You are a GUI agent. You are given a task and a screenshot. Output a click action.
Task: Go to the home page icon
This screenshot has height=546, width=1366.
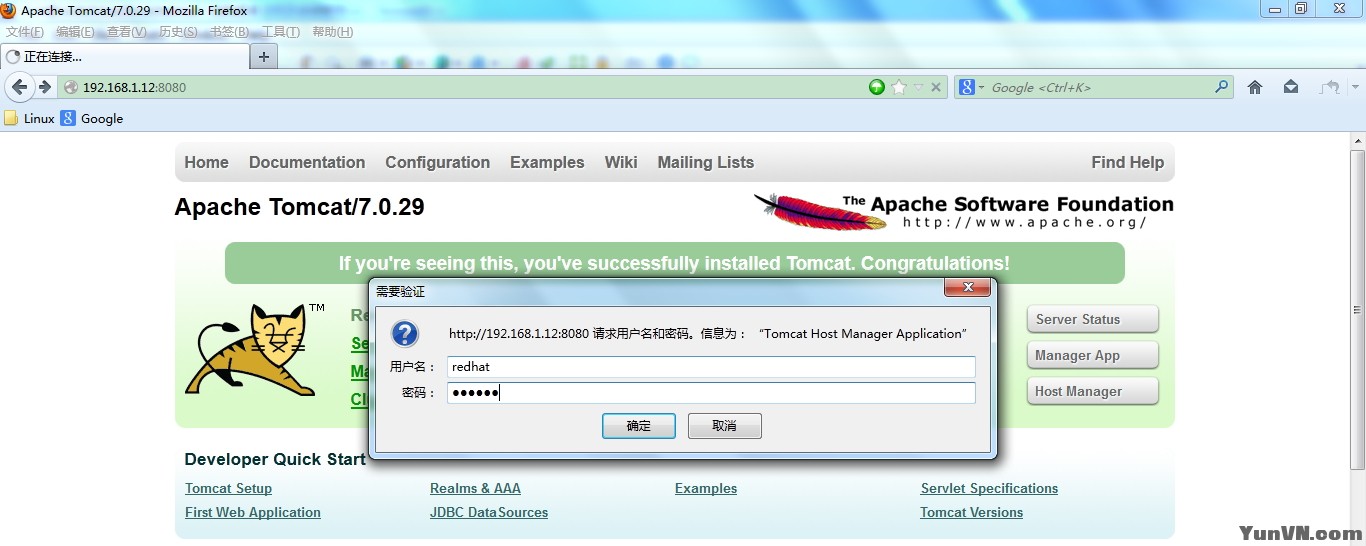1255,87
